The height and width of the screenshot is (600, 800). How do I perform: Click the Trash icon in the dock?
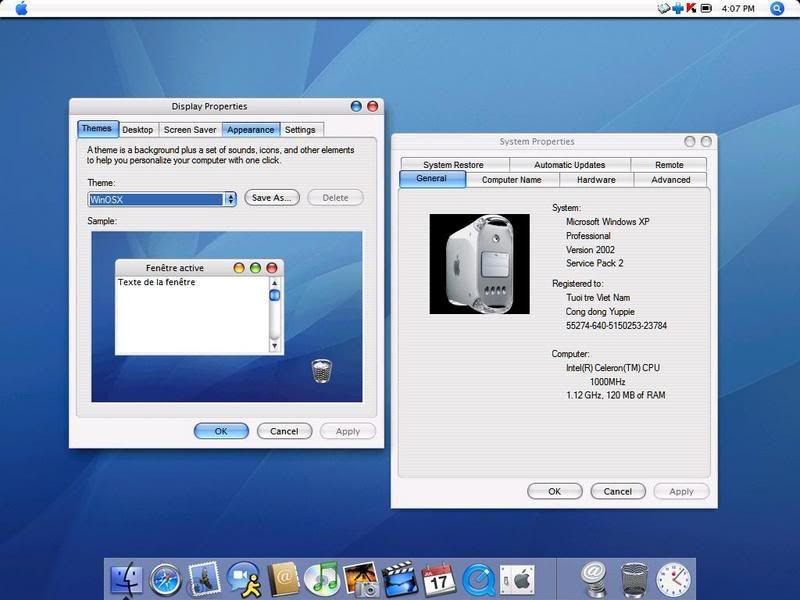click(x=634, y=578)
